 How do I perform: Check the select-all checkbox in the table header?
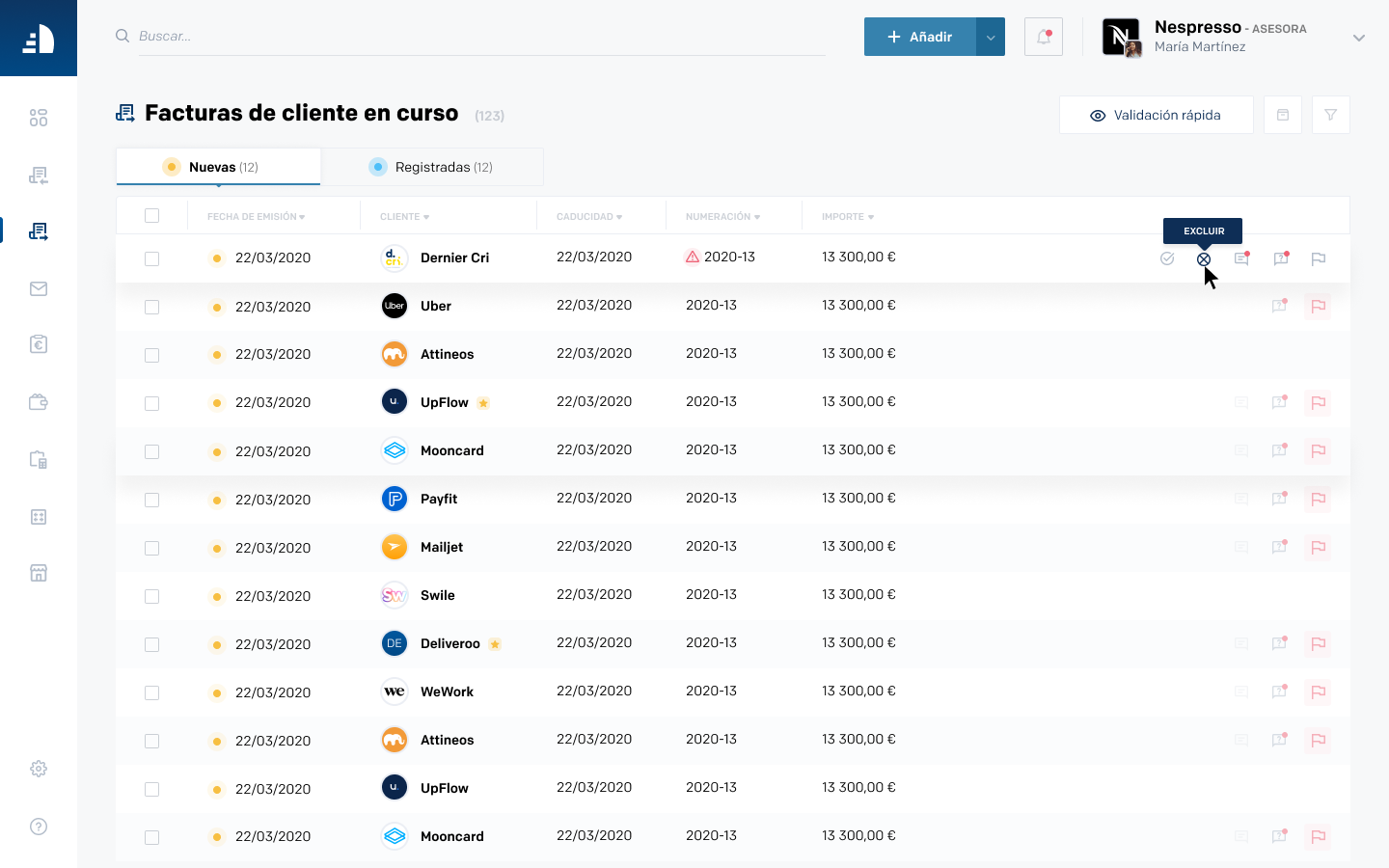[x=151, y=216]
